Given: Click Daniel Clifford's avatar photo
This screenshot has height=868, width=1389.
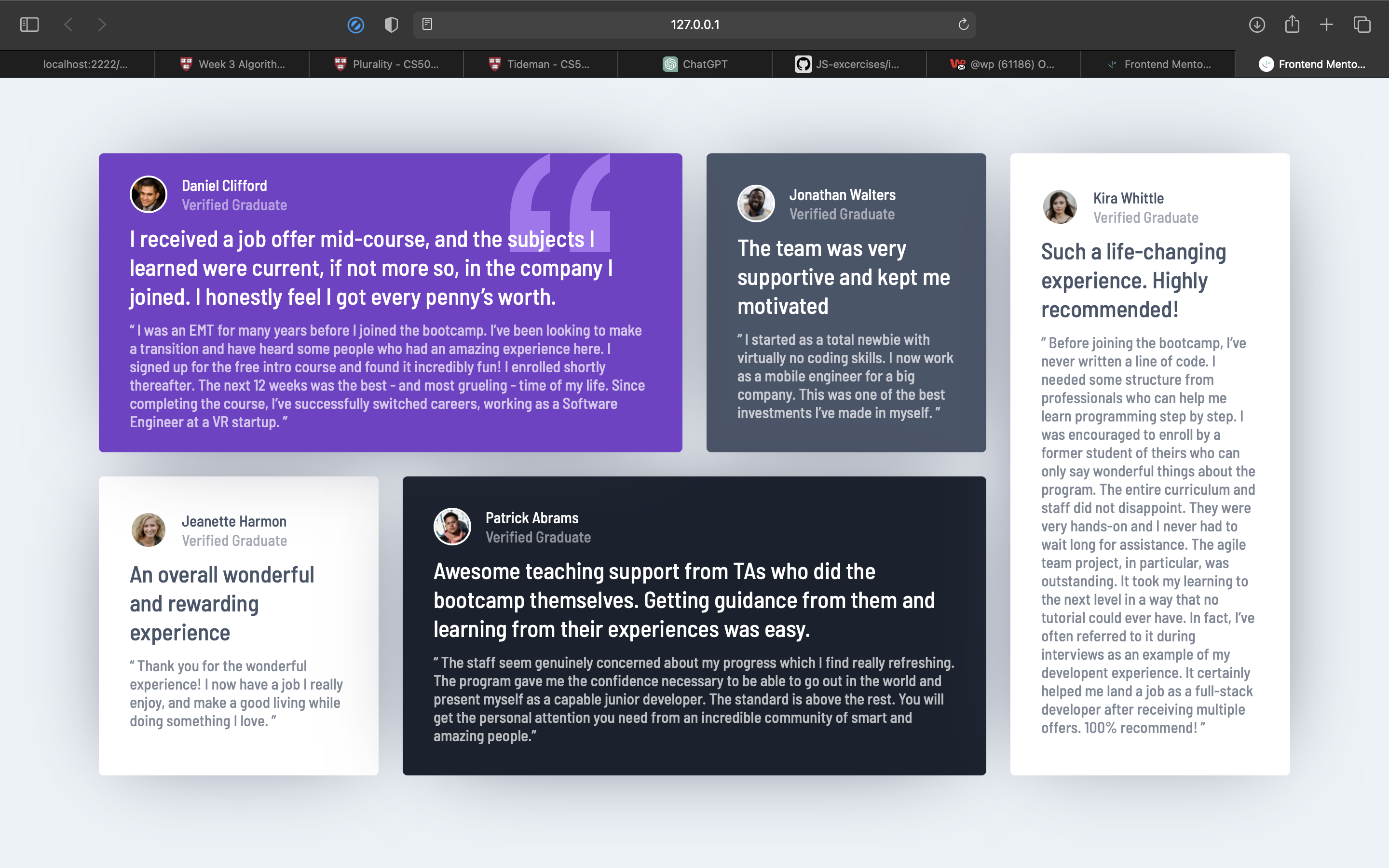Looking at the screenshot, I should click(x=148, y=195).
